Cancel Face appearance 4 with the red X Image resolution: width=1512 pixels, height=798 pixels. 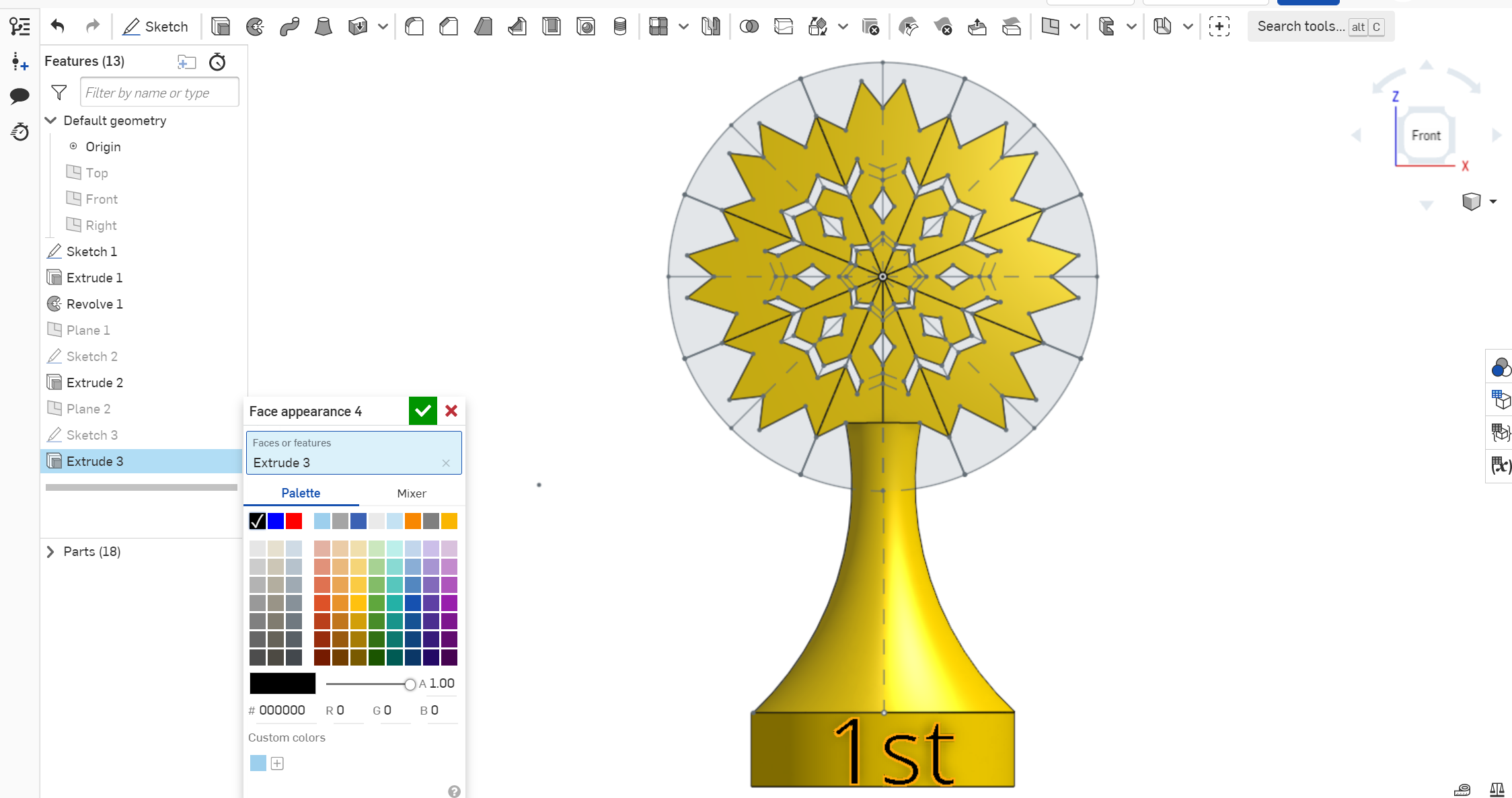(451, 411)
